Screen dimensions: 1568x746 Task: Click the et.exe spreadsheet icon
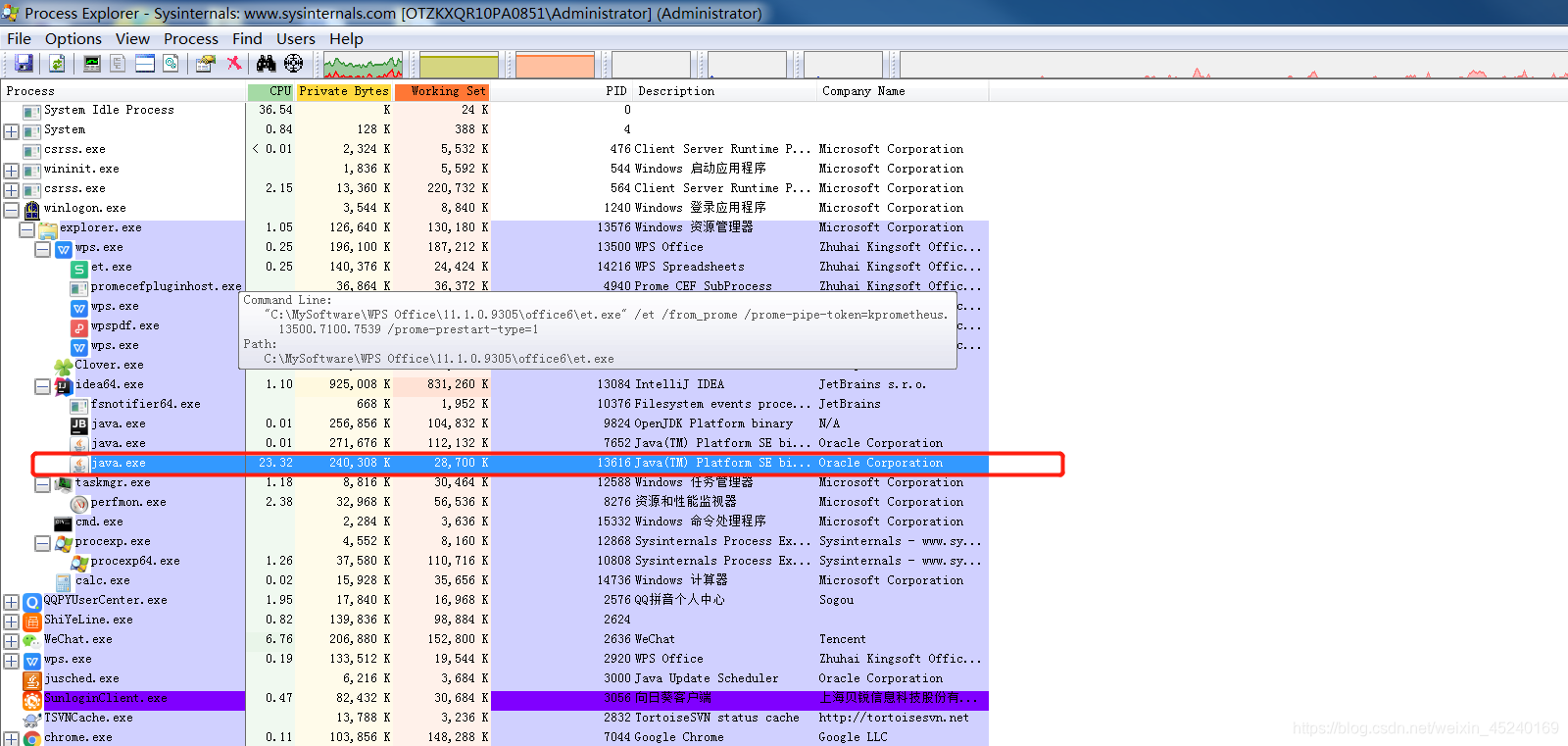[x=79, y=269]
